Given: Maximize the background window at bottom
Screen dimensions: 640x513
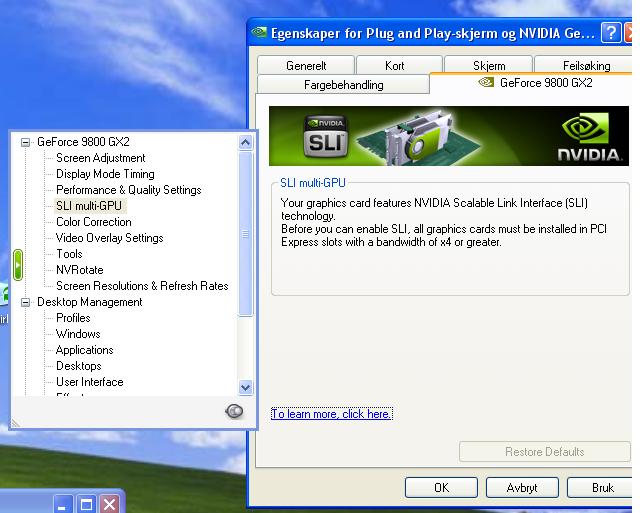Looking at the screenshot, I should tap(86, 505).
